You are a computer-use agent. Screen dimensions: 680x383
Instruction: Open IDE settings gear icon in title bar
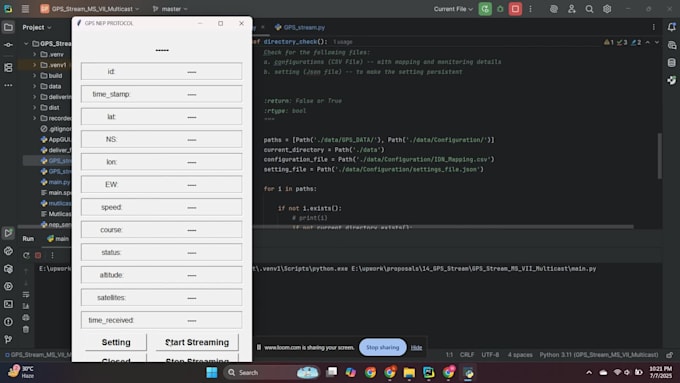pyautogui.click(x=607, y=9)
